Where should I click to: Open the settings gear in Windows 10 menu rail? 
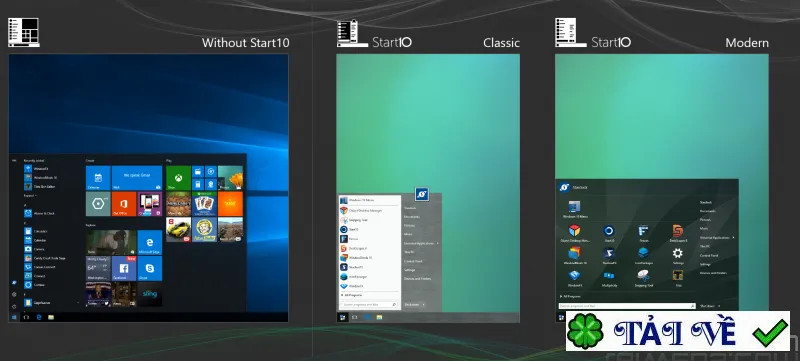click(14, 295)
